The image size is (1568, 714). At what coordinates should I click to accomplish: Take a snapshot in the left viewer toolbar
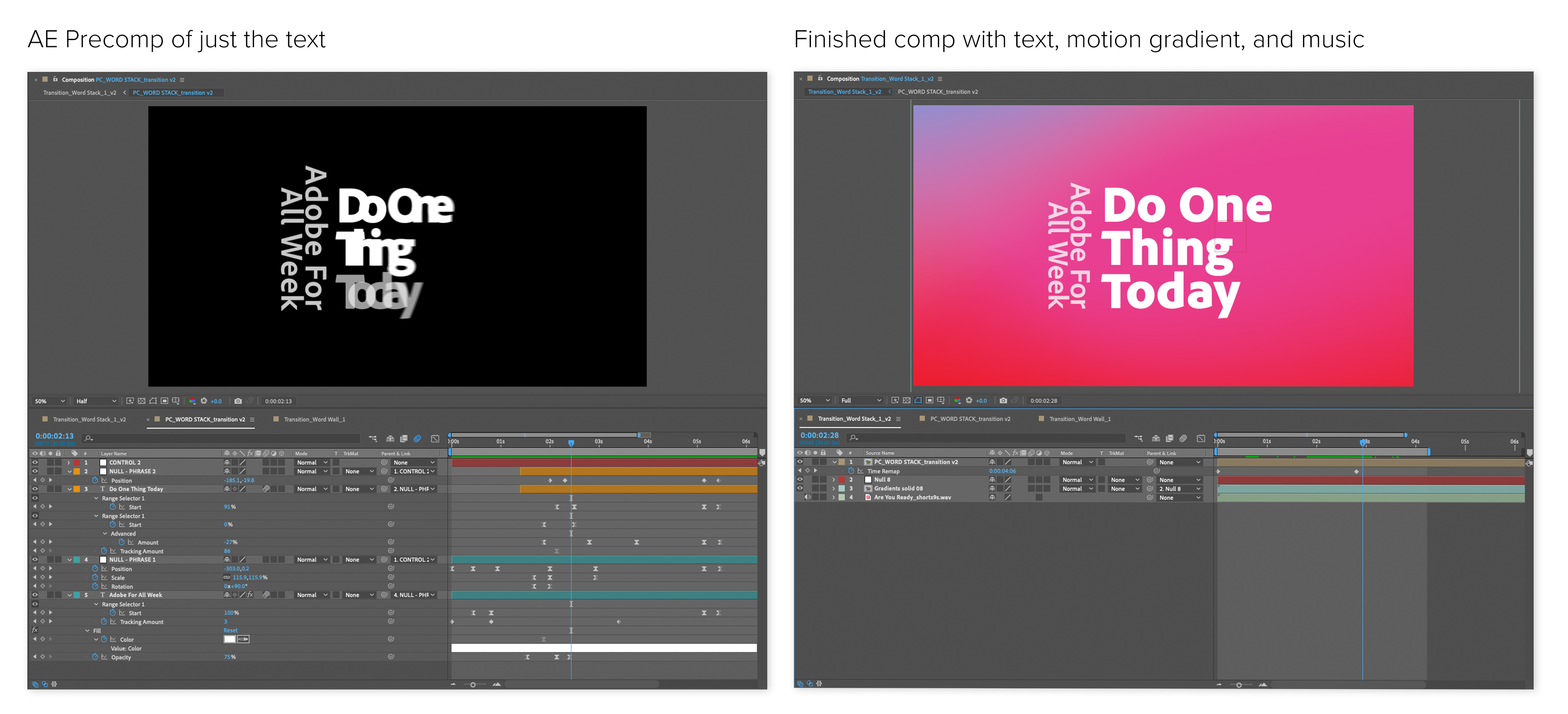tap(238, 401)
